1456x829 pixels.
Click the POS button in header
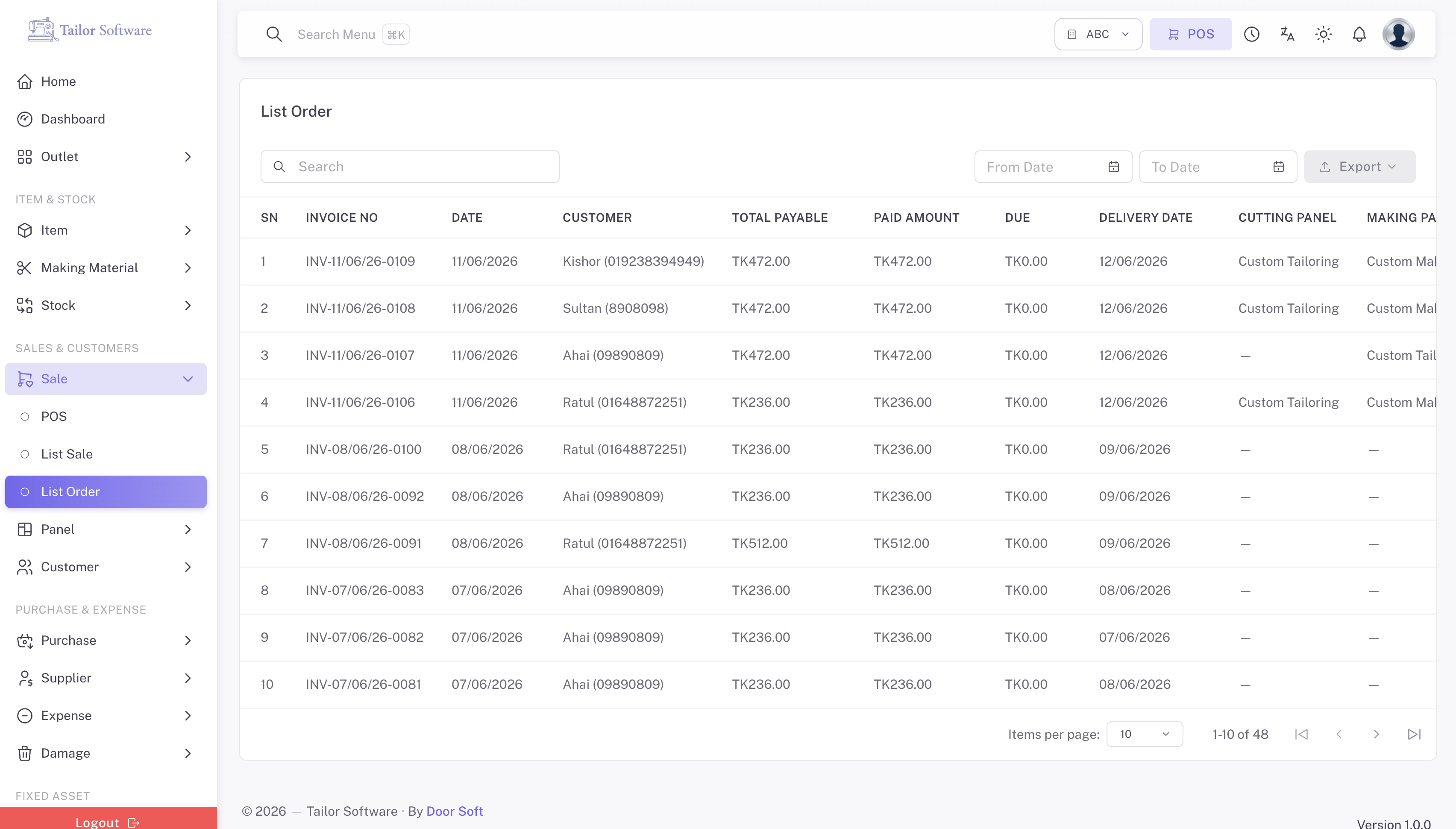(1190, 34)
